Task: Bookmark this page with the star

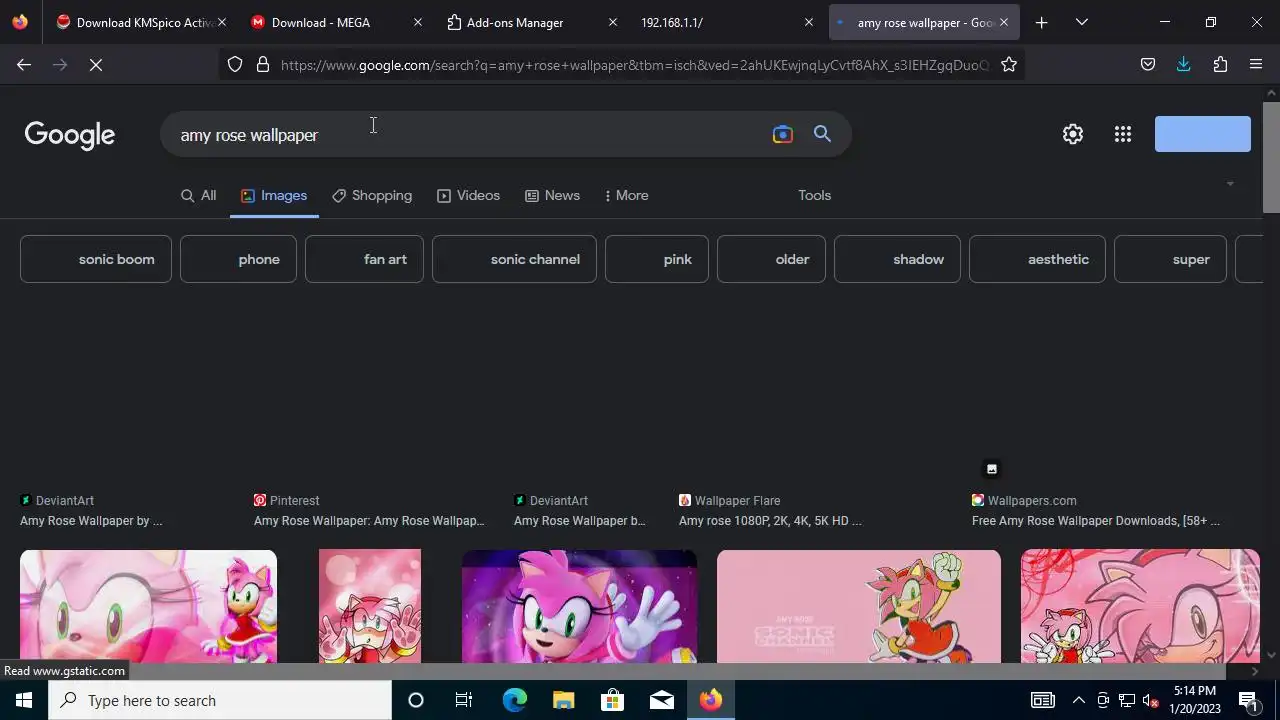Action: tap(1009, 65)
